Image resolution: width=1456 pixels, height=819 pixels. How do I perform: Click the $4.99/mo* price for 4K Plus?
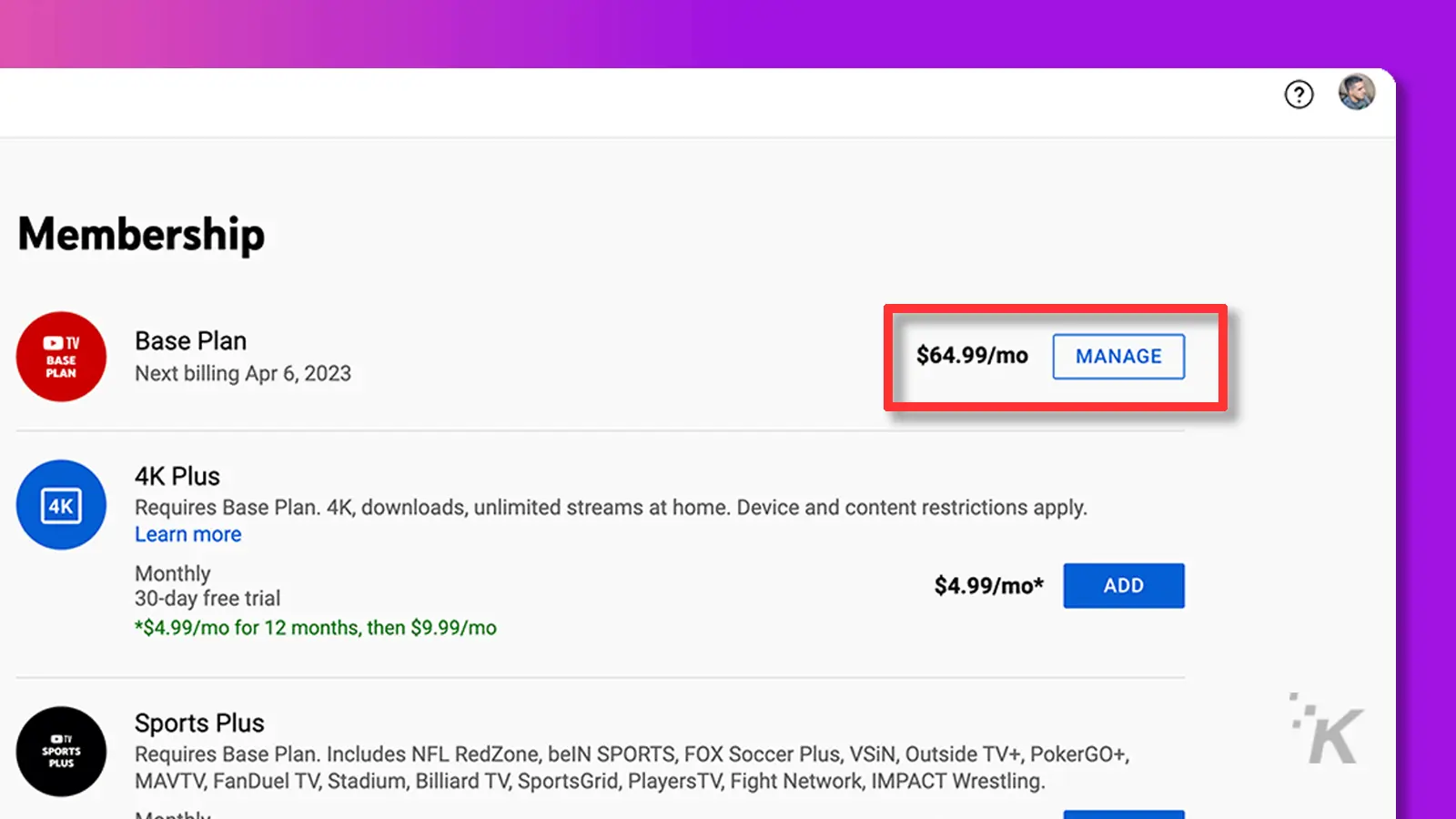tap(989, 586)
